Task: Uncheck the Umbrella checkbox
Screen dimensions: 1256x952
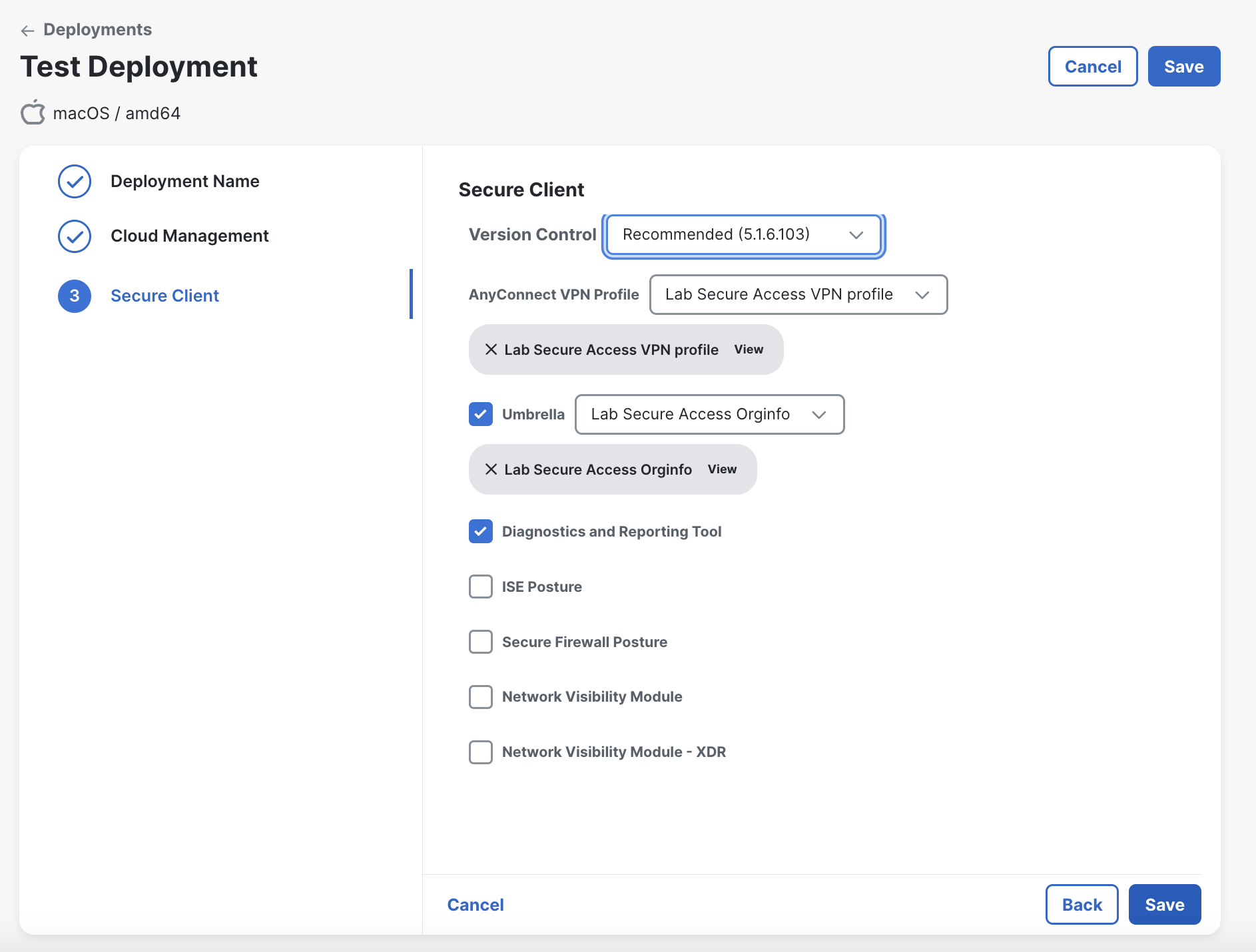Action: [x=481, y=414]
